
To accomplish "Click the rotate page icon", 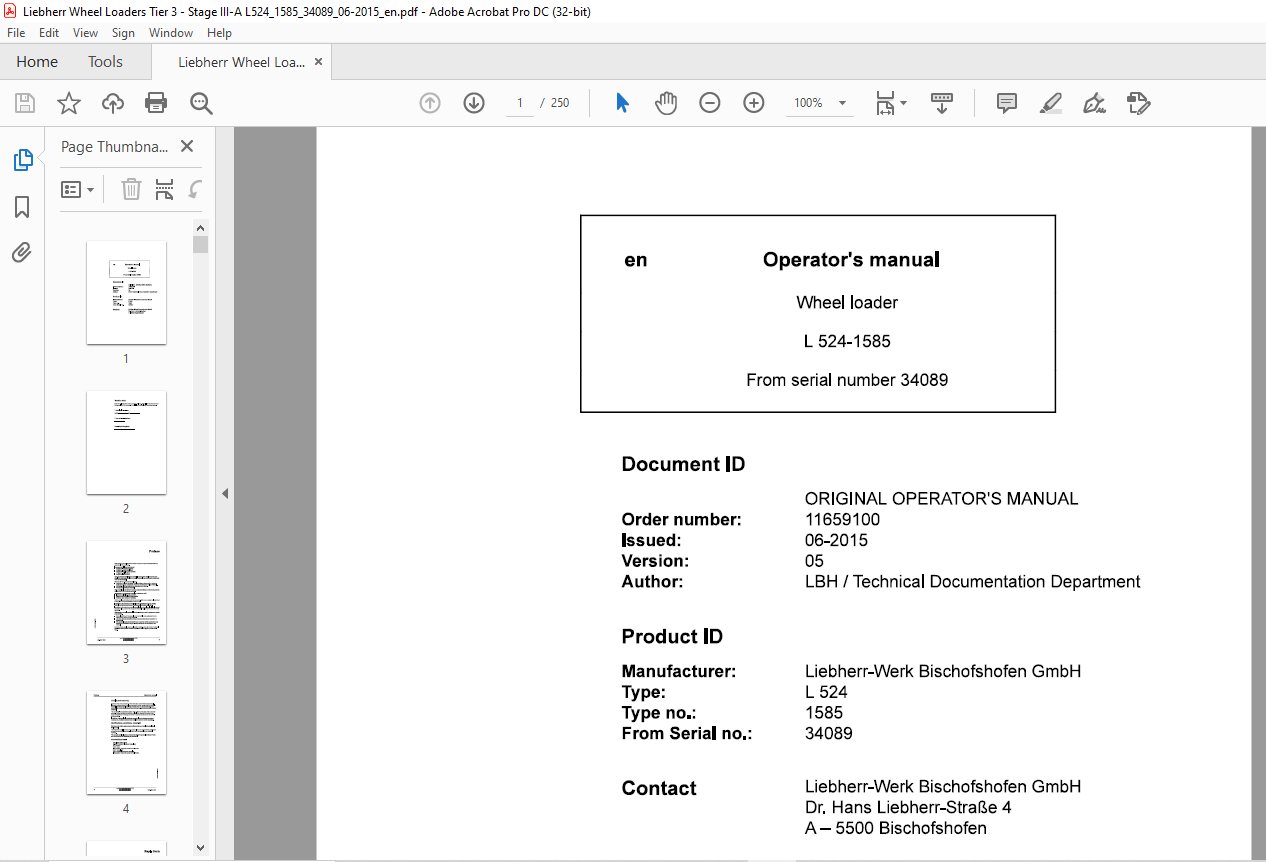I will coord(196,189).
